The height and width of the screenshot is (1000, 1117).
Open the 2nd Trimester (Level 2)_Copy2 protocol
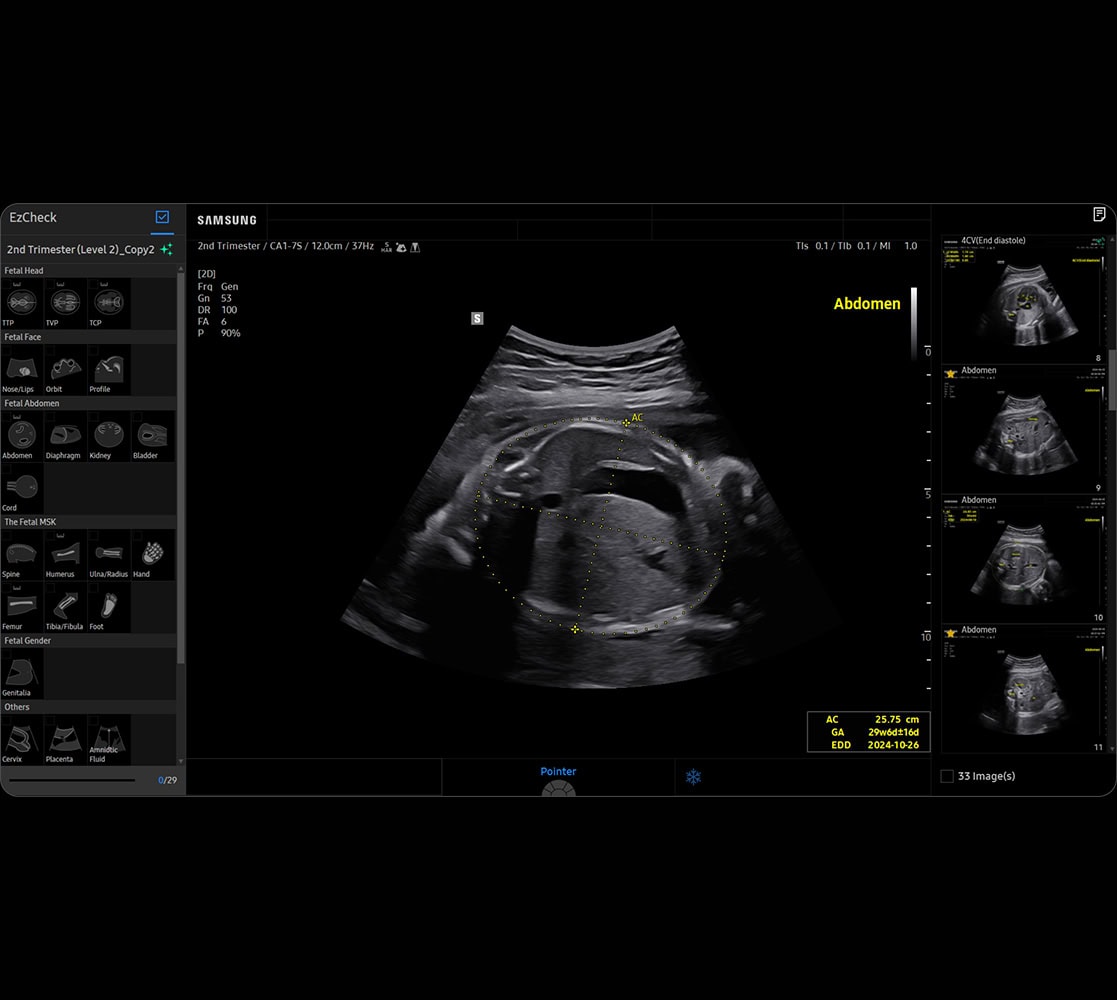tap(80, 249)
